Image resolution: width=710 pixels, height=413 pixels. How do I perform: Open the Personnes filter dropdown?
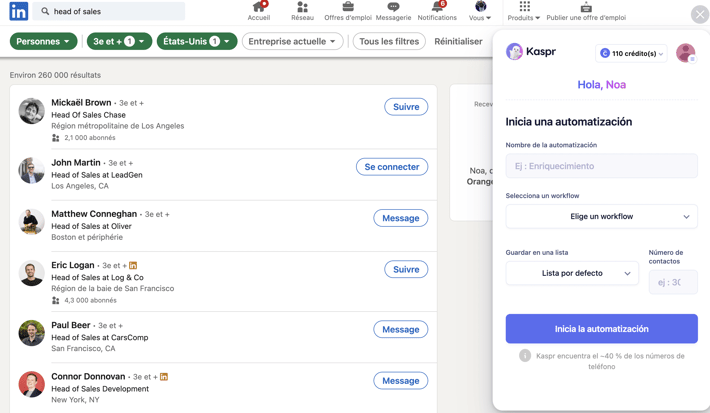tap(43, 41)
